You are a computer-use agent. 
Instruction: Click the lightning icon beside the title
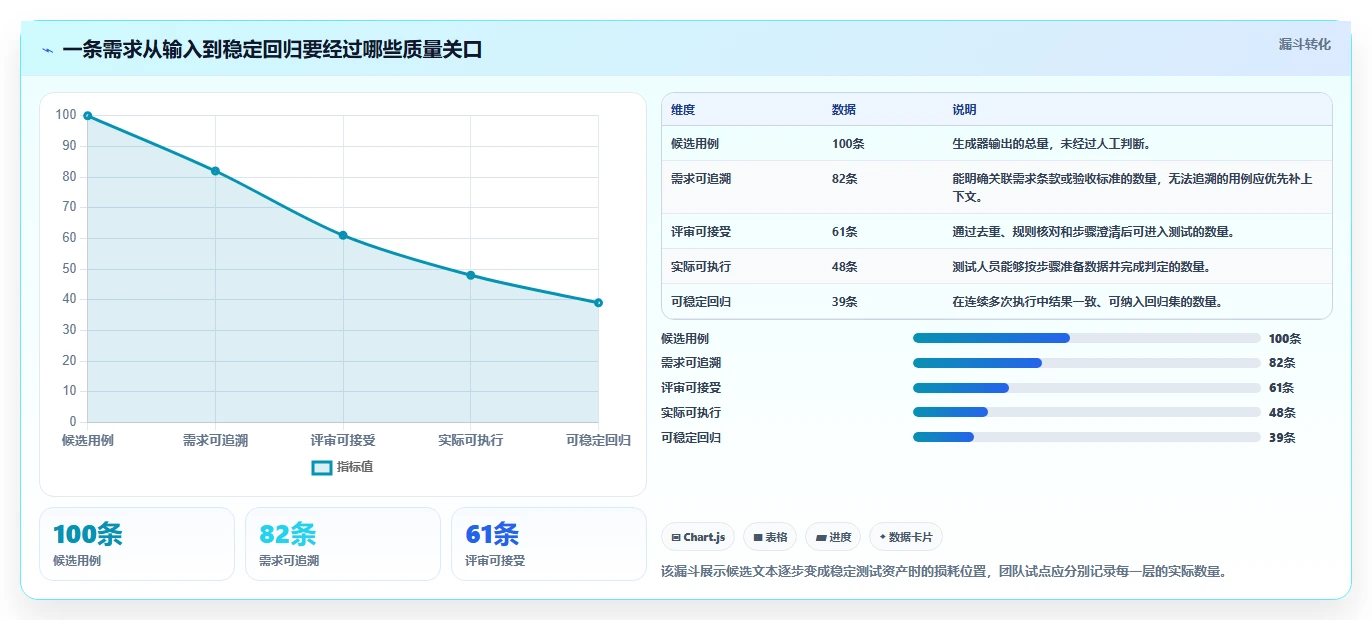pos(48,50)
